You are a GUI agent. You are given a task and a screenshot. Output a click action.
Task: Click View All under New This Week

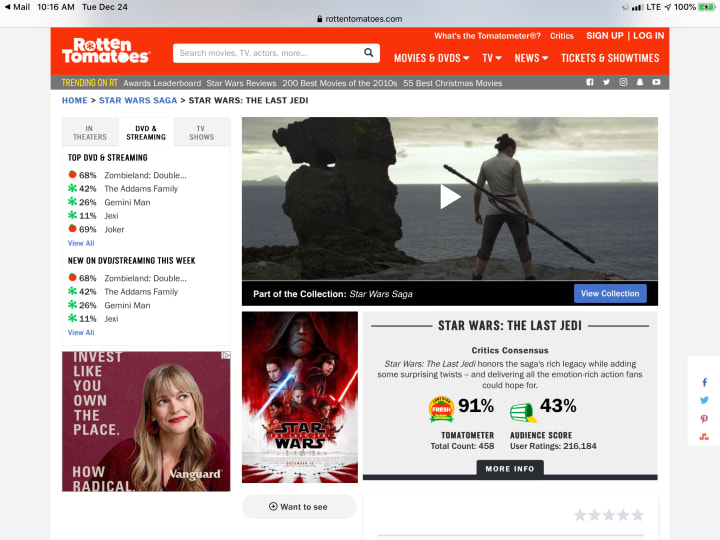81,332
